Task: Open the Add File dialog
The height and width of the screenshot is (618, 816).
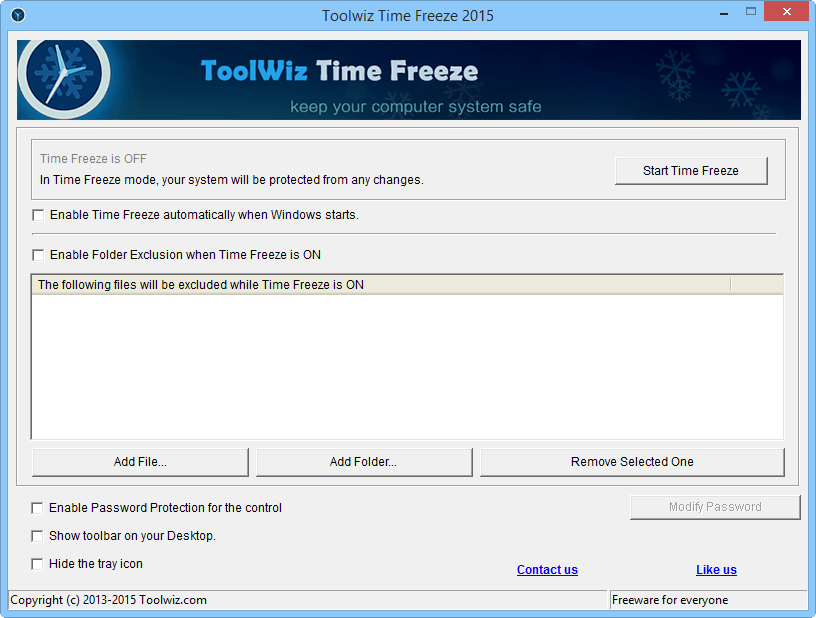Action: coord(140,461)
